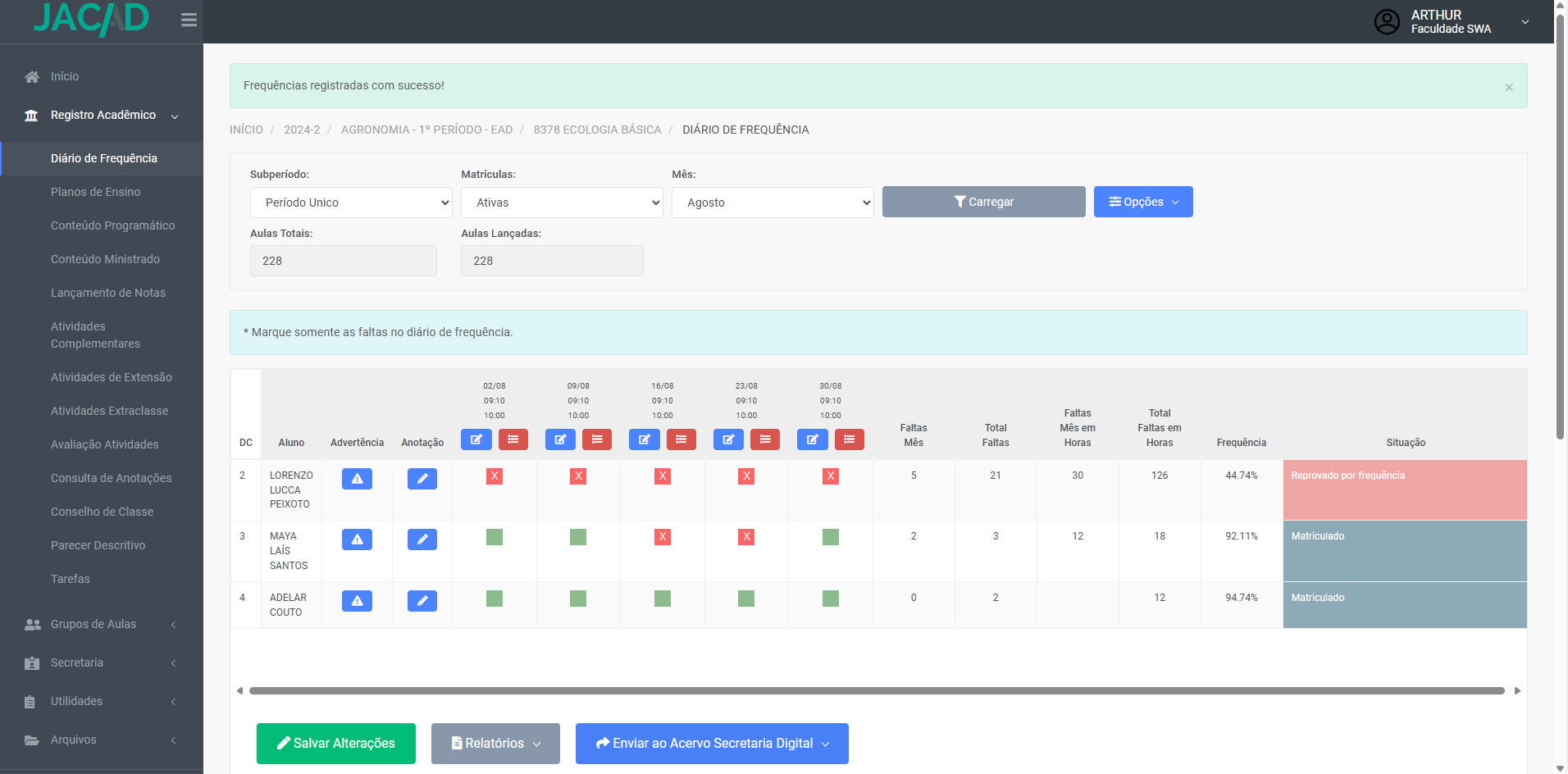Viewport: 1568px width, 774px height.
Task: Open the Subperíodo dropdown
Action: pyautogui.click(x=351, y=203)
